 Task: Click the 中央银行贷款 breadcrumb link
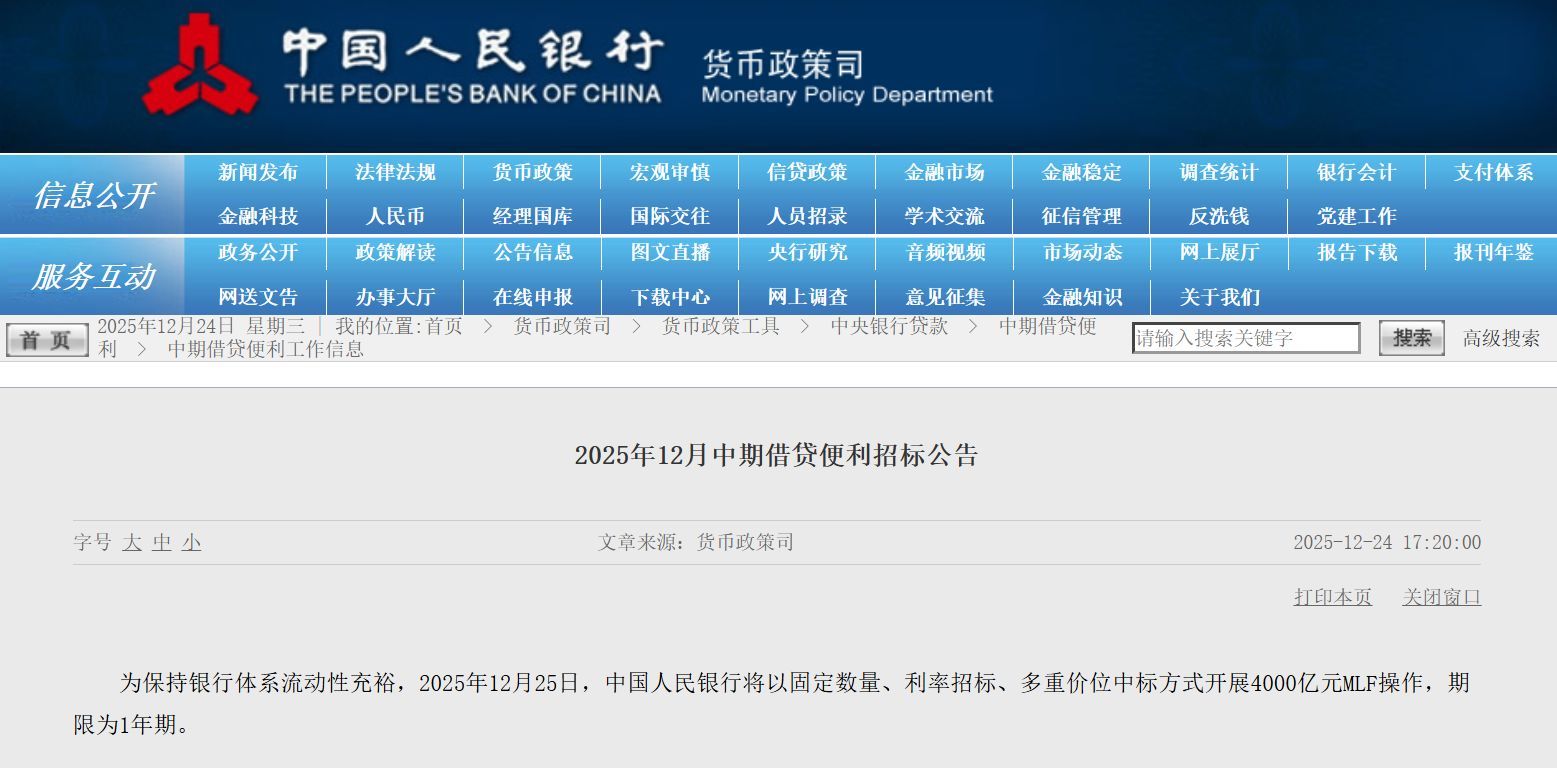(887, 326)
